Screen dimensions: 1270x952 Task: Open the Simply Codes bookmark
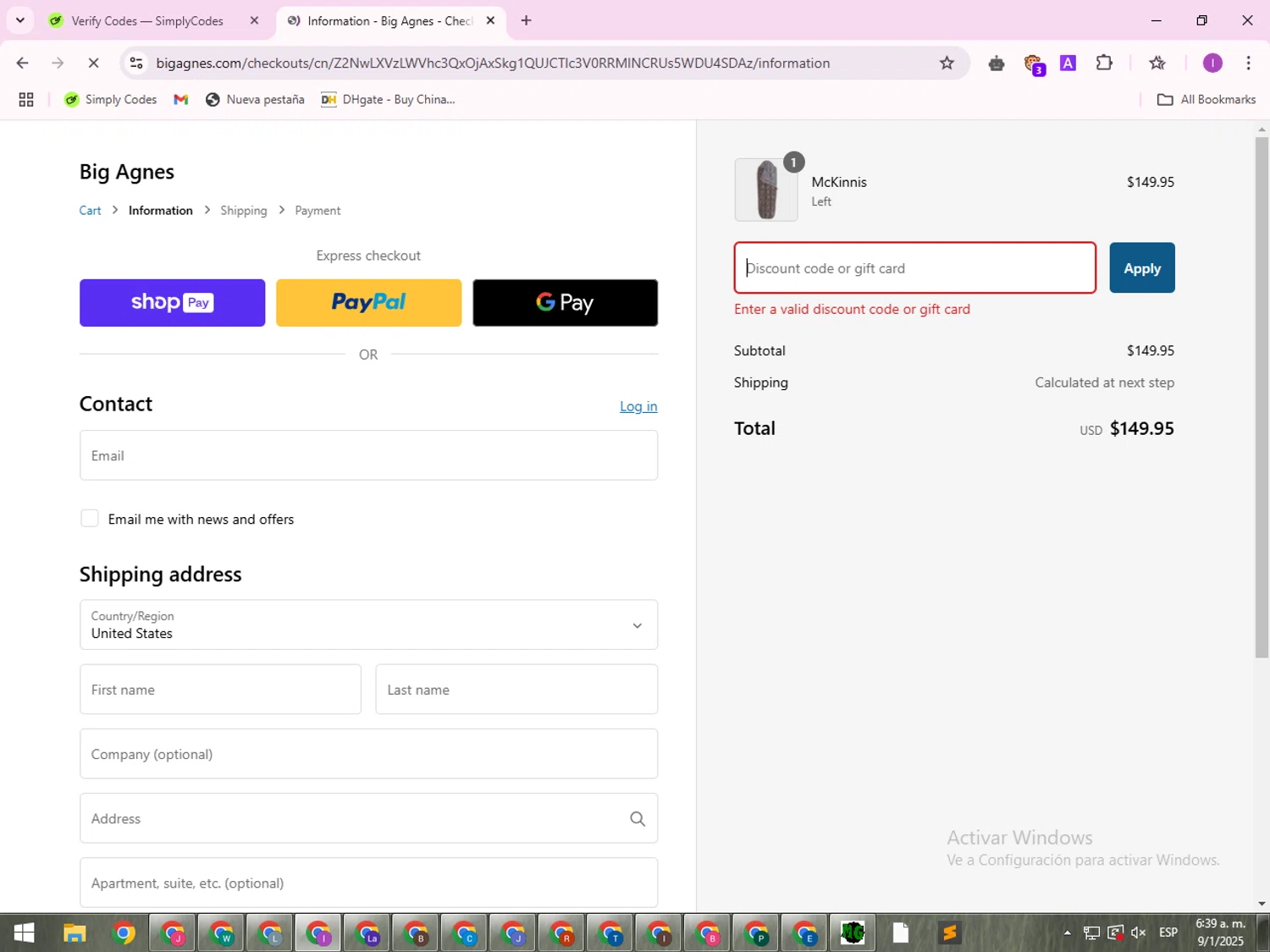pyautogui.click(x=111, y=100)
